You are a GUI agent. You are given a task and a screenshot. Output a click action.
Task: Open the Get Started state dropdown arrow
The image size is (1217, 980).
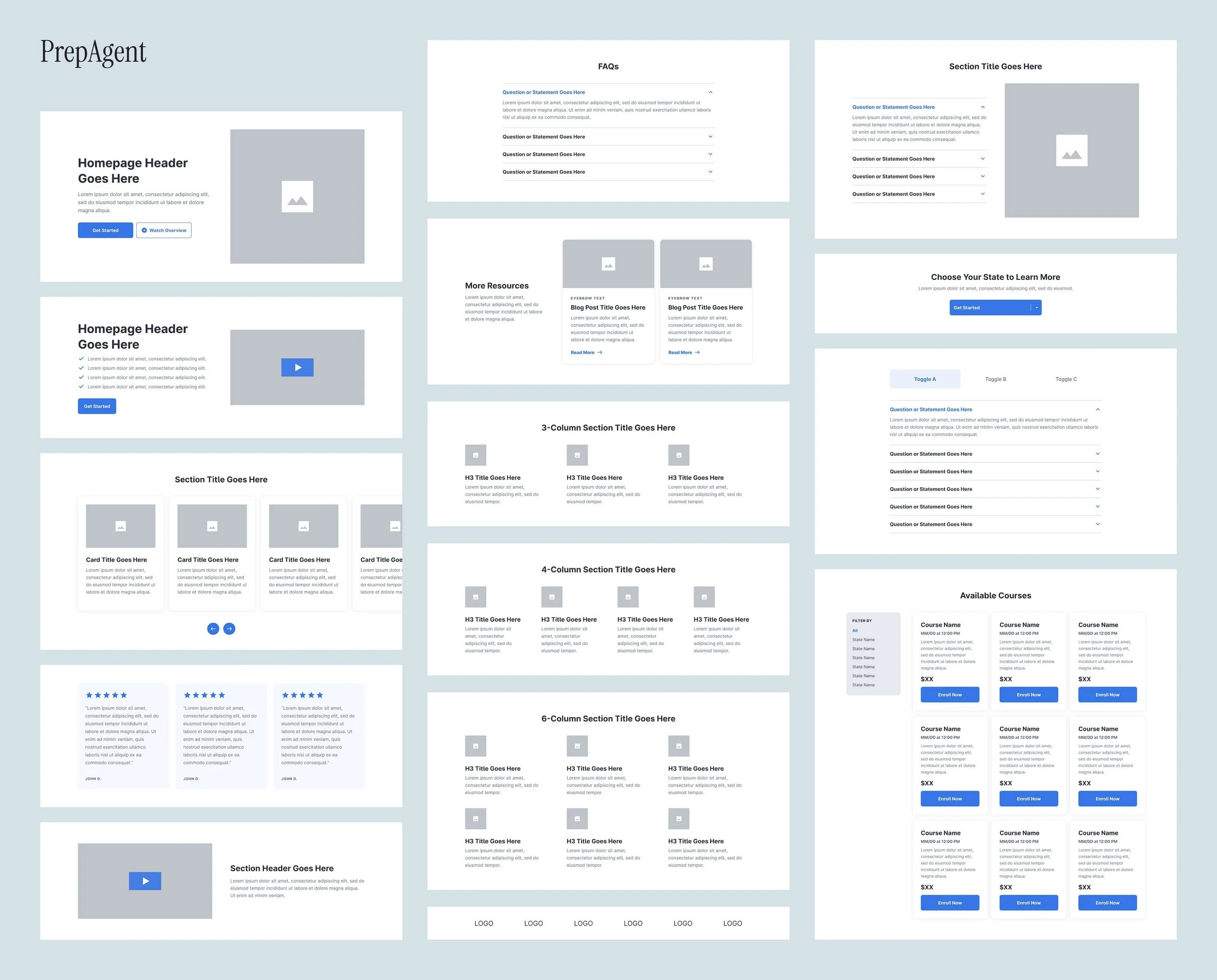(x=1036, y=308)
